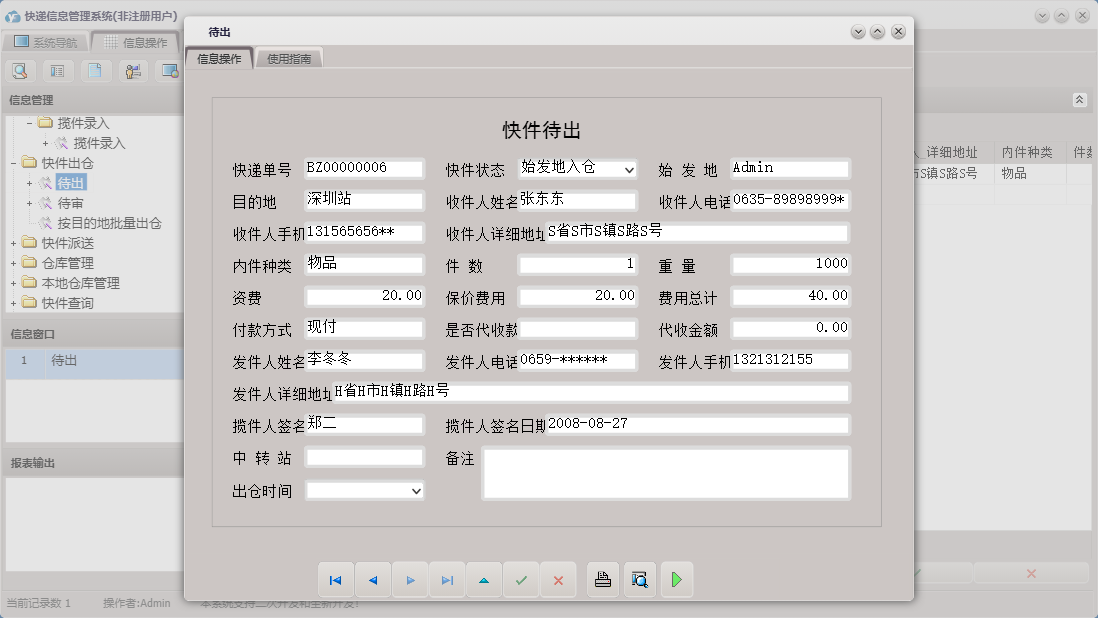Open print preview for the waybill
Screen dimensions: 1098x618
tap(640, 579)
